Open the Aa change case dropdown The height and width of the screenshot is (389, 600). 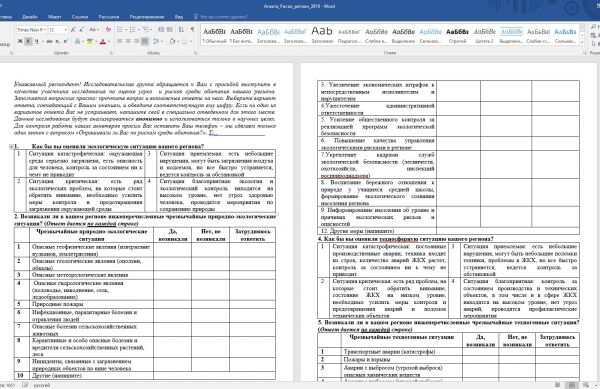pos(94,29)
